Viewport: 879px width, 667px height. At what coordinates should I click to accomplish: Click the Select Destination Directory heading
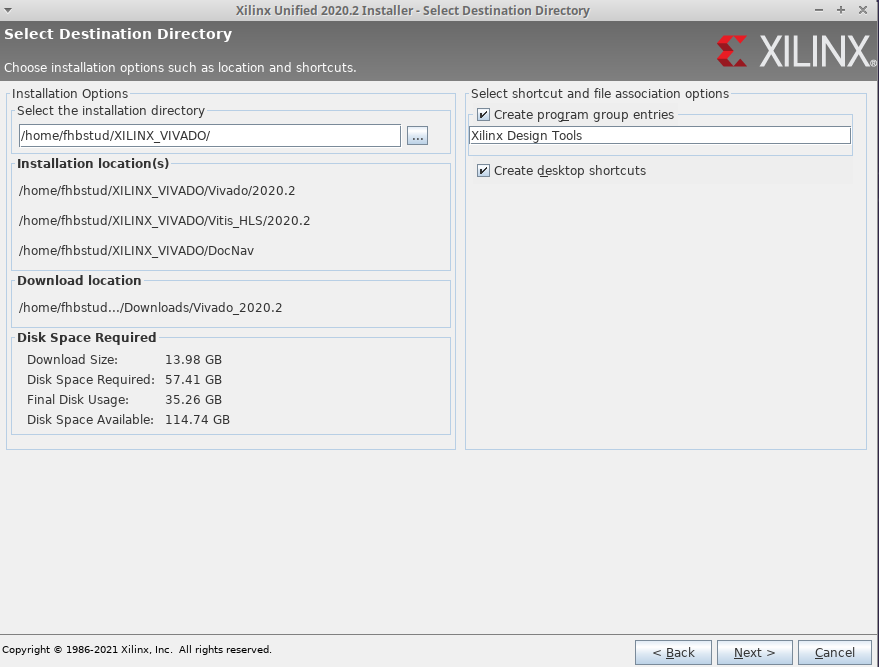[x=118, y=34]
